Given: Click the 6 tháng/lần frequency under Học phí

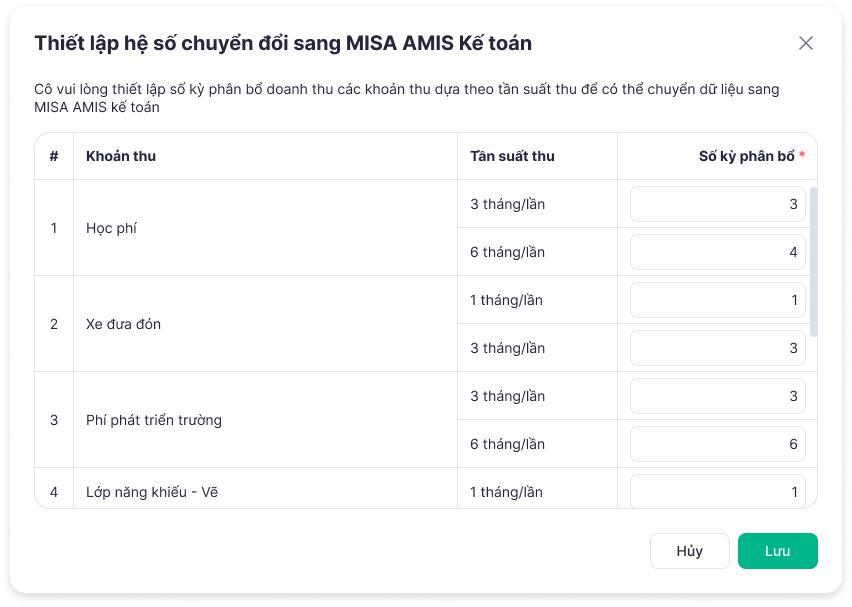Looking at the screenshot, I should 507,252.
